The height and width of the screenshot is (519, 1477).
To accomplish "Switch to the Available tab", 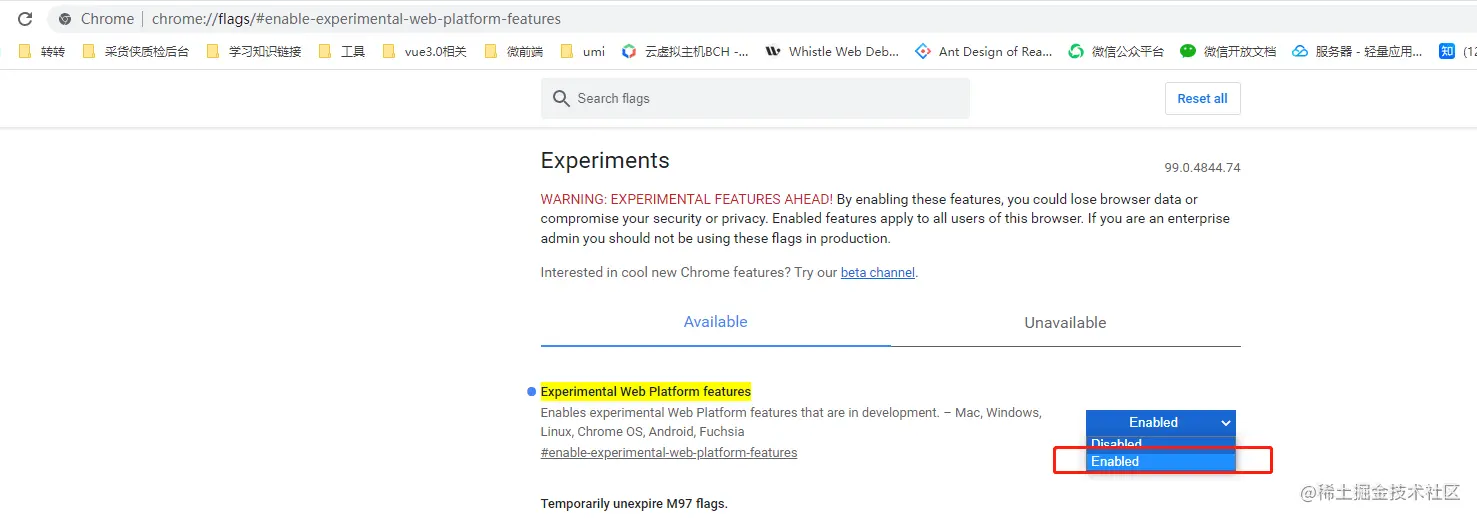I will point(715,322).
